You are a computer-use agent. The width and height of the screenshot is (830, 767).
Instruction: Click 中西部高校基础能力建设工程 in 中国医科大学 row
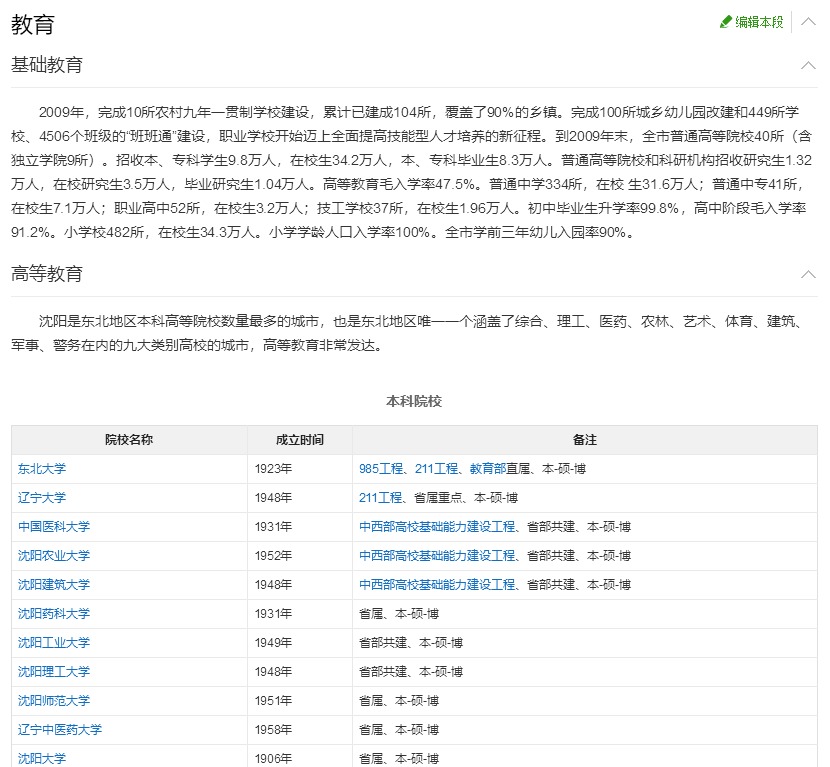(437, 527)
